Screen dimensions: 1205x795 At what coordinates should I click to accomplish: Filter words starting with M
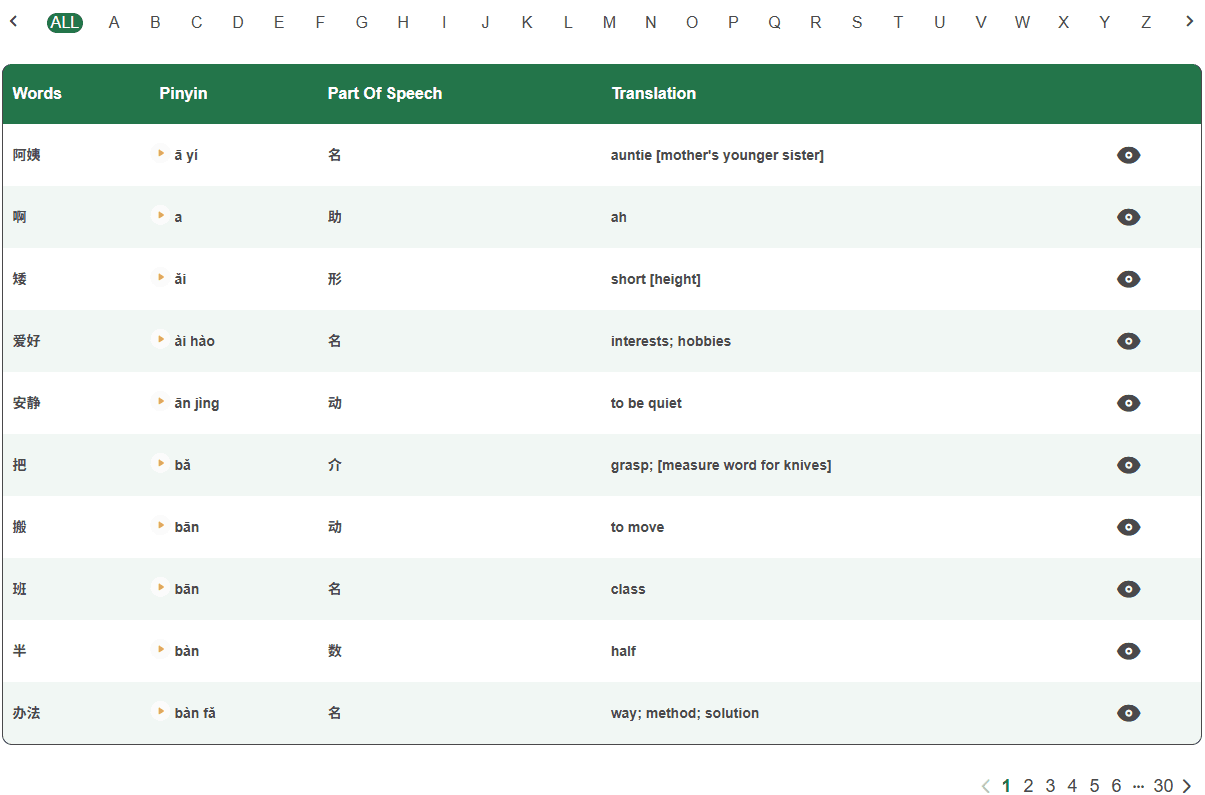(x=609, y=20)
